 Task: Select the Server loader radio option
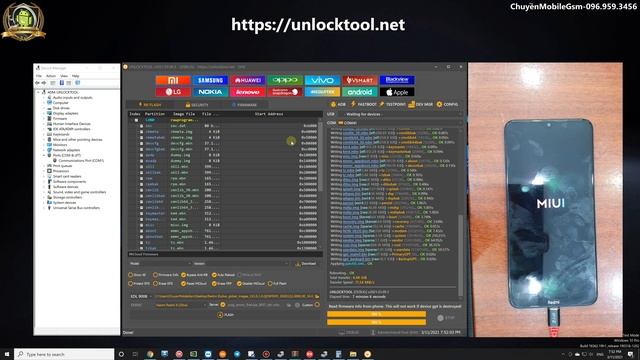223,304
